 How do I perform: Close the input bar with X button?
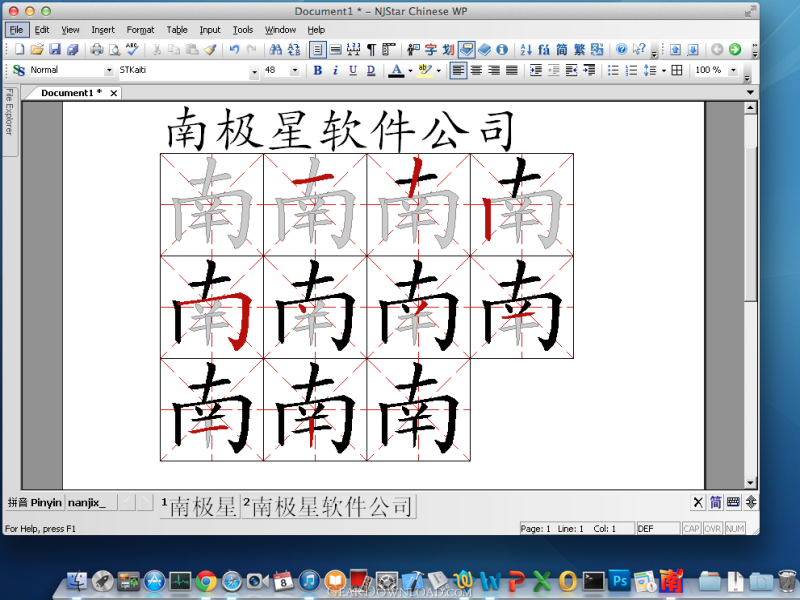(698, 503)
